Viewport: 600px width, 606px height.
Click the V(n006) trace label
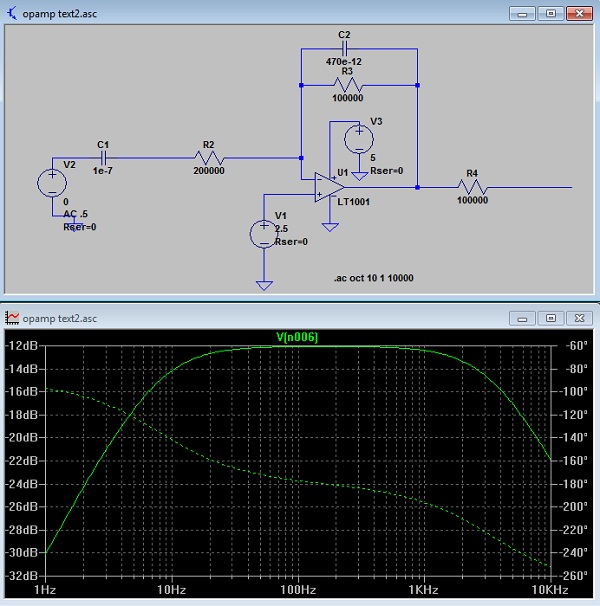point(296,338)
